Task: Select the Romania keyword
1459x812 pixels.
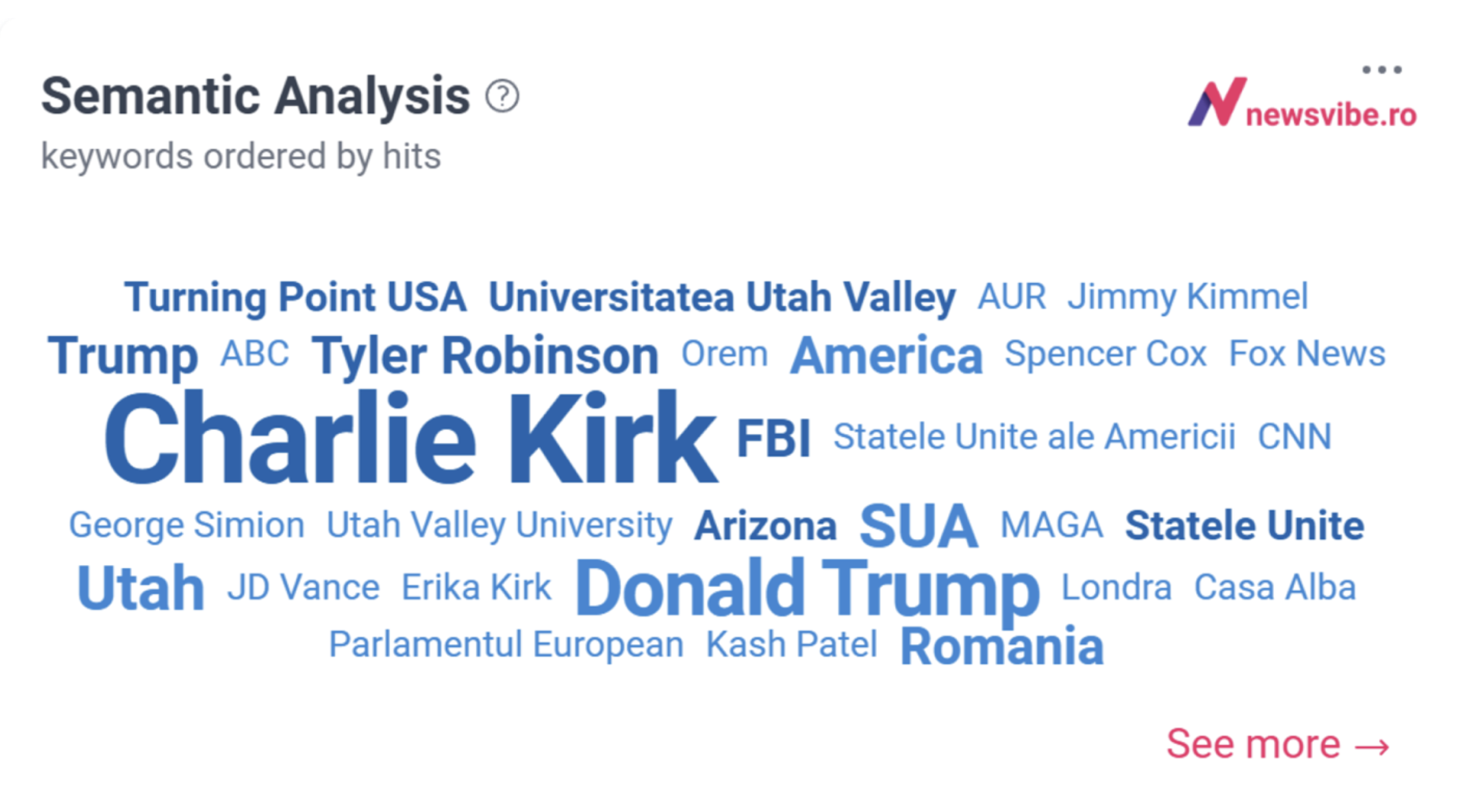Action: (x=1002, y=647)
